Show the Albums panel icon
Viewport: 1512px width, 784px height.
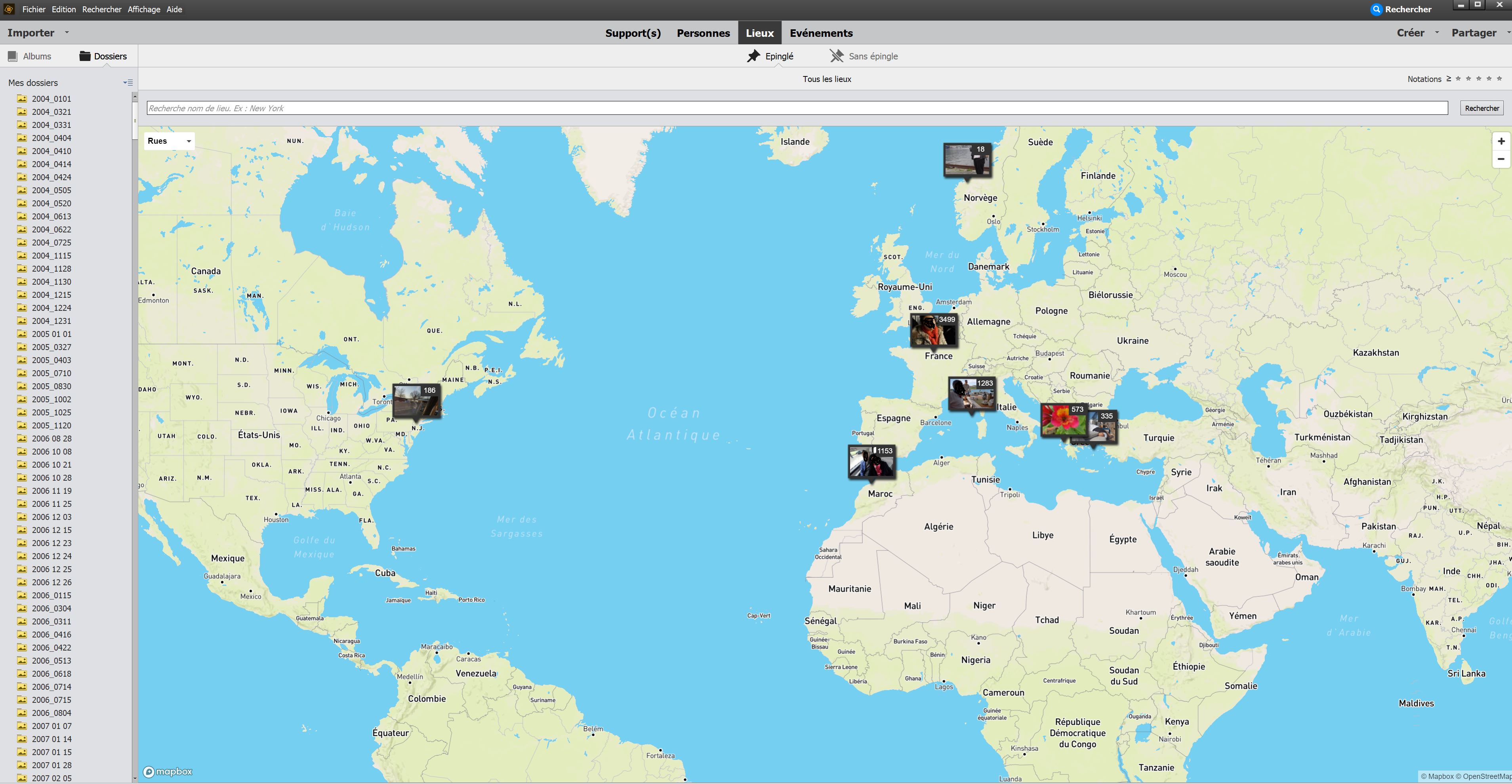[12, 56]
